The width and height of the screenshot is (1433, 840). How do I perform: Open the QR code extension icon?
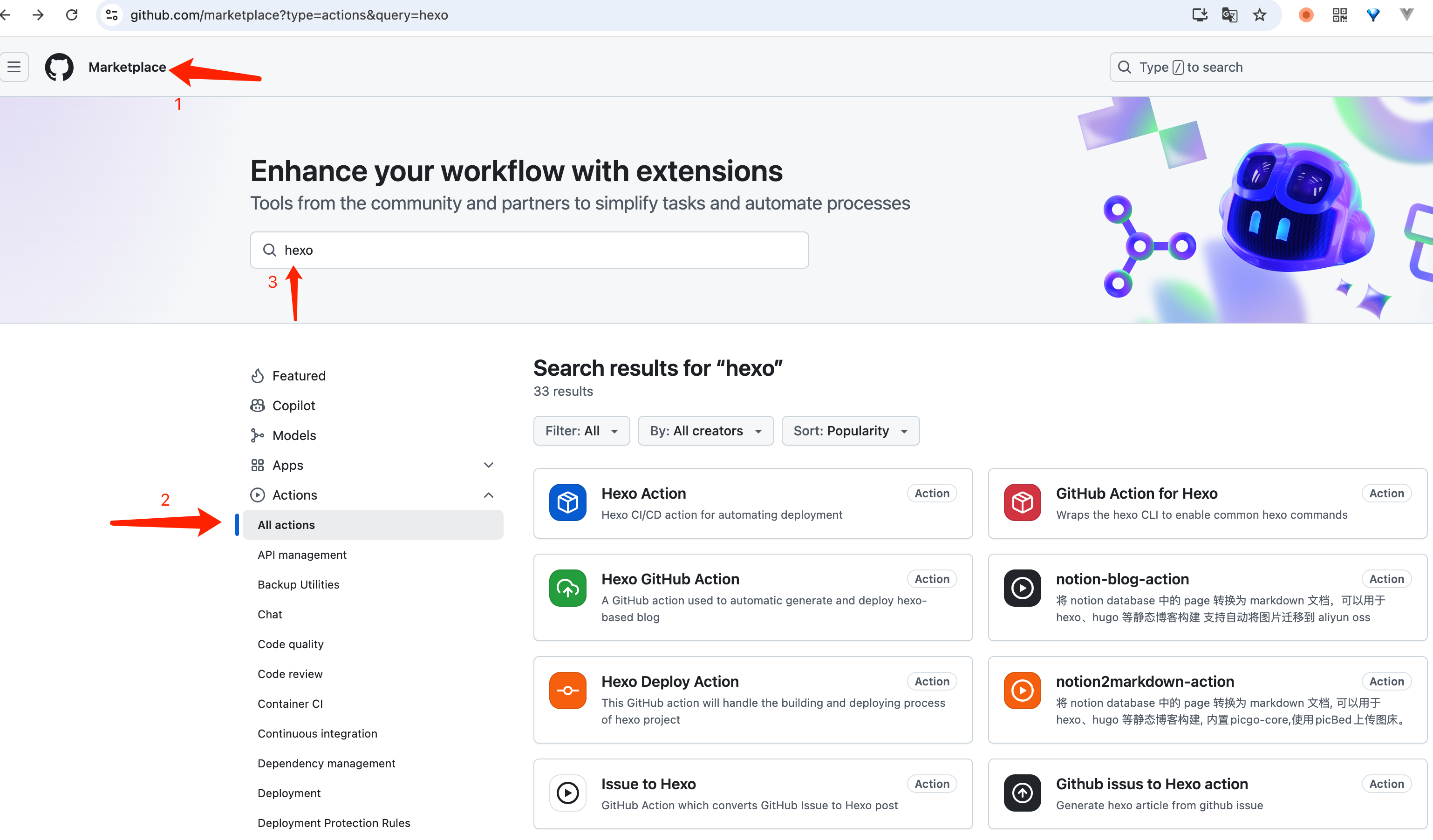pyautogui.click(x=1339, y=15)
